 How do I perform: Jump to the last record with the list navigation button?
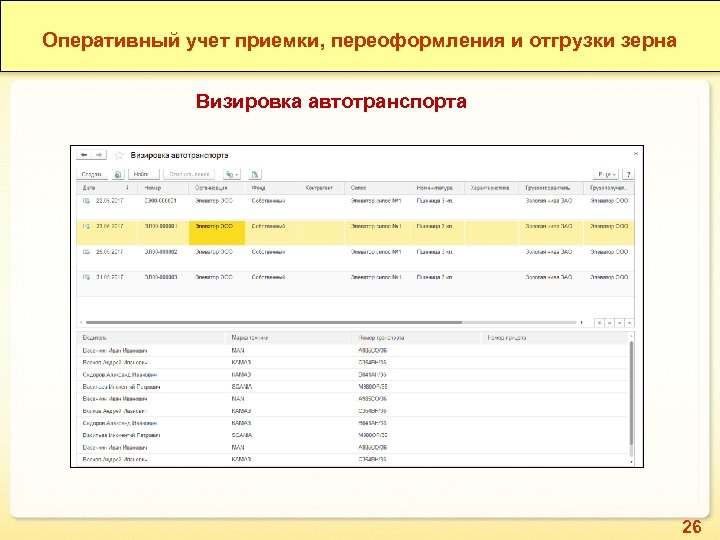click(630, 323)
